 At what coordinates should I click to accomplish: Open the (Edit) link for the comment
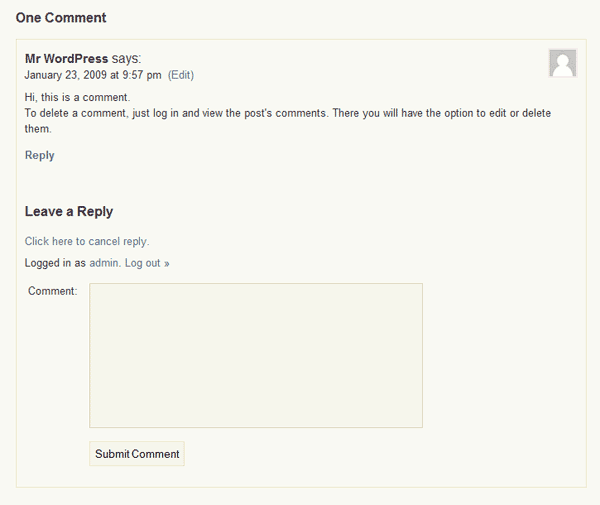coord(181,75)
